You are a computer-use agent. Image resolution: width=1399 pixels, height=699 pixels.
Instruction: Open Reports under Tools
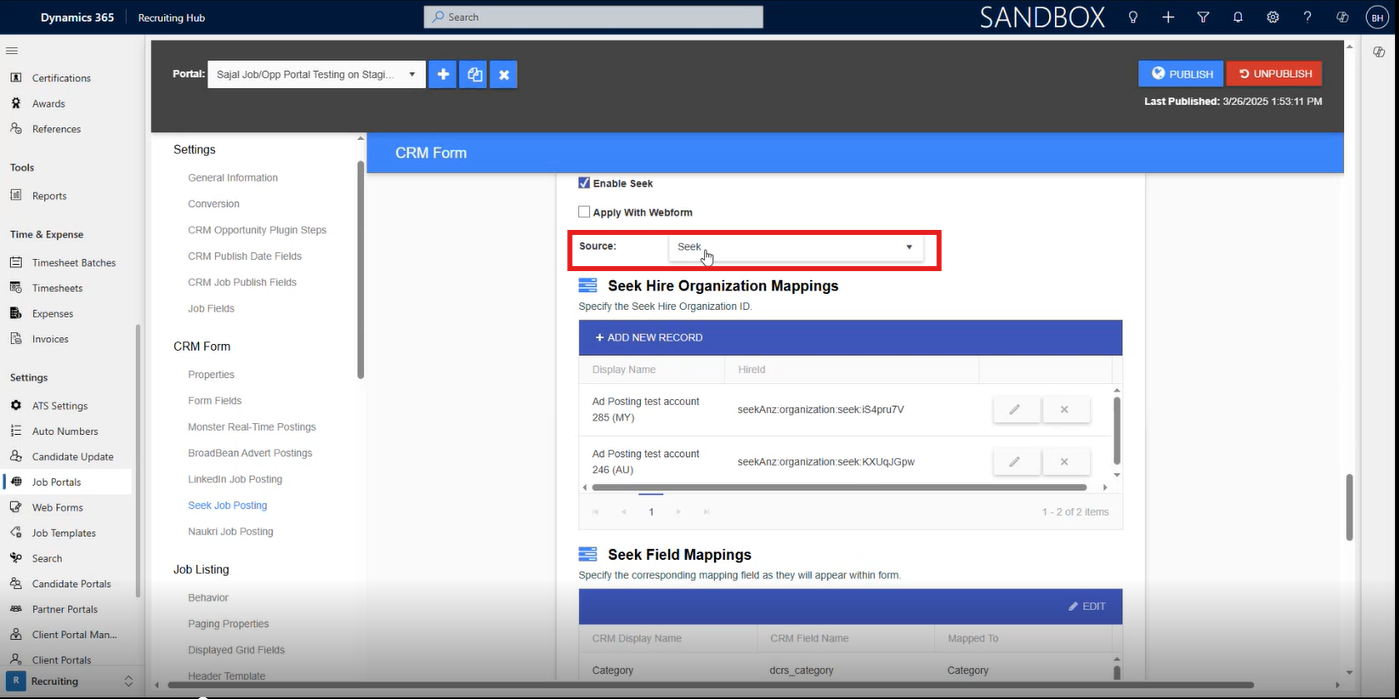(49, 196)
